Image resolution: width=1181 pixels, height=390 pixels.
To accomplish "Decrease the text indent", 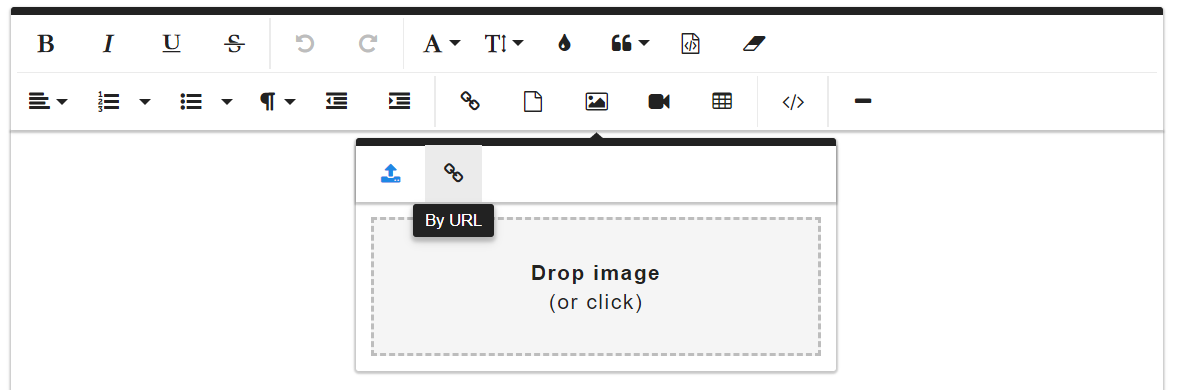I will point(337,102).
